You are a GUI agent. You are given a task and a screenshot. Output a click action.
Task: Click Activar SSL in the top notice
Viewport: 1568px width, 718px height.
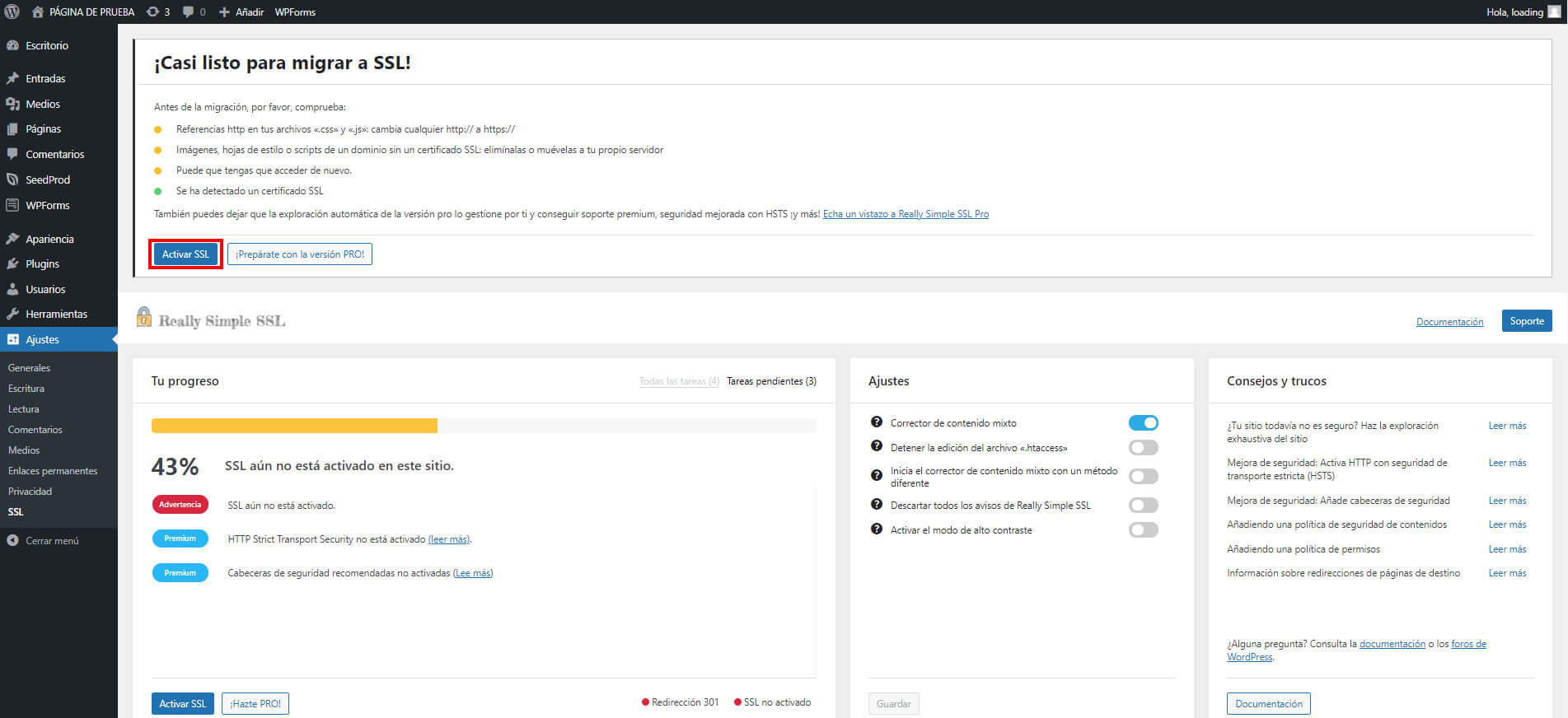(185, 254)
